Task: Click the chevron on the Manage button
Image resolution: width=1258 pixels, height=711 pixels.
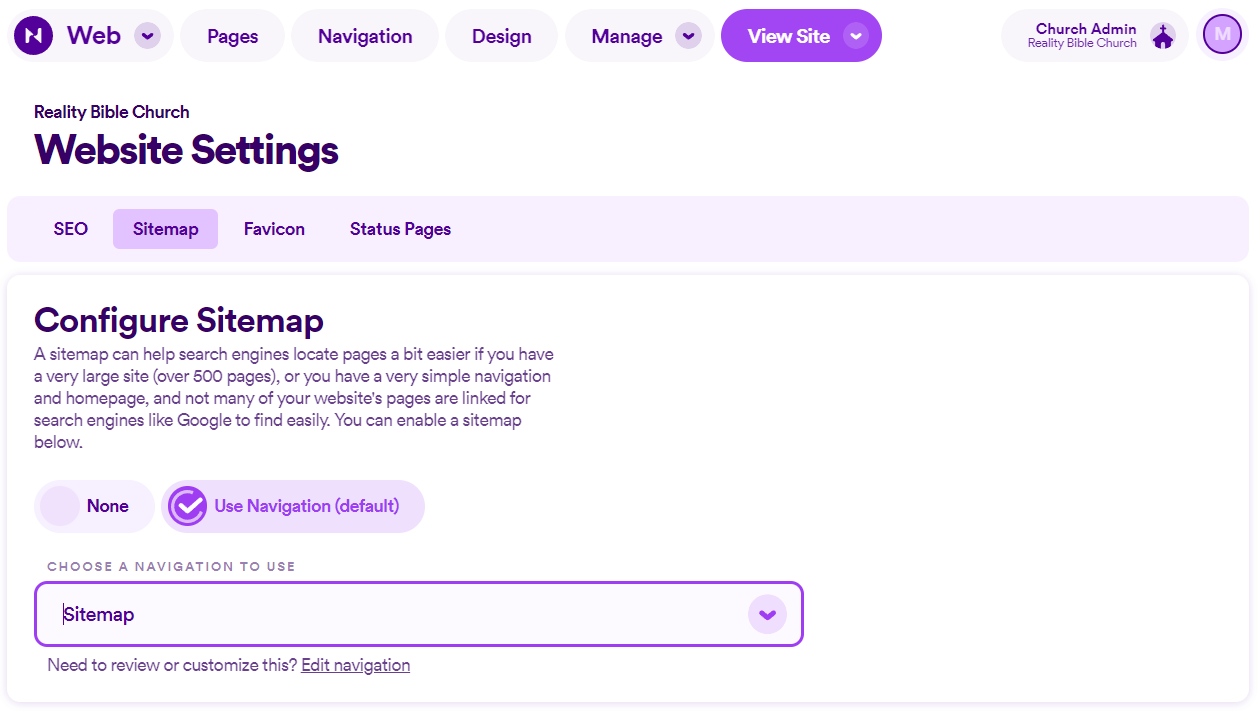Action: (x=688, y=35)
